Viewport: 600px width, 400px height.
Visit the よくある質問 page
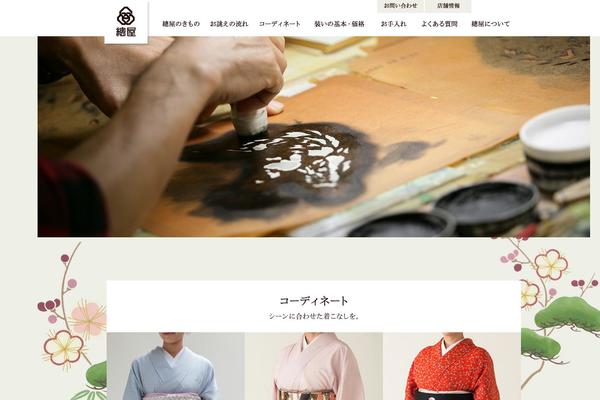point(439,24)
